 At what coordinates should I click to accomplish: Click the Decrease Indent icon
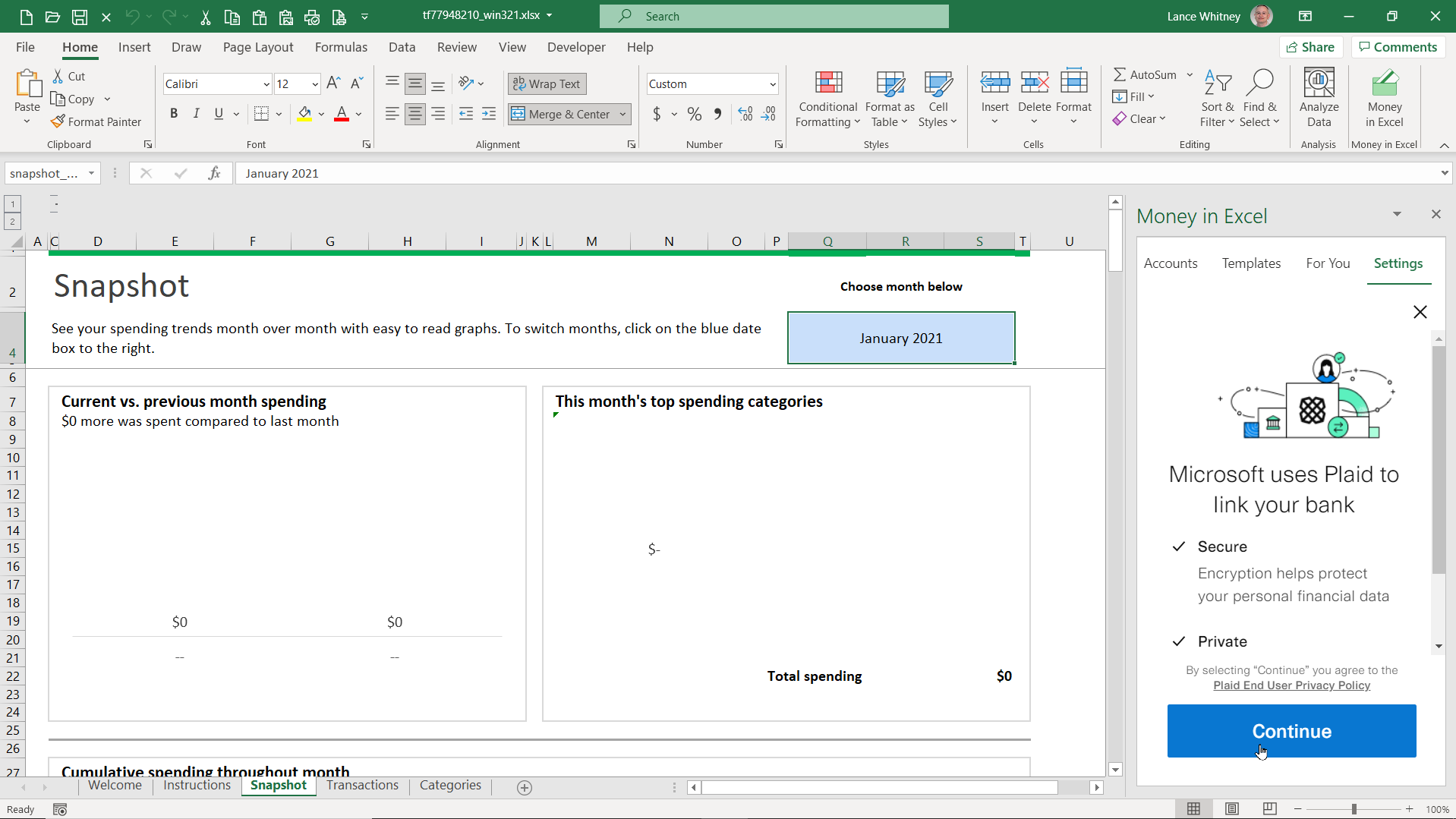(x=466, y=114)
